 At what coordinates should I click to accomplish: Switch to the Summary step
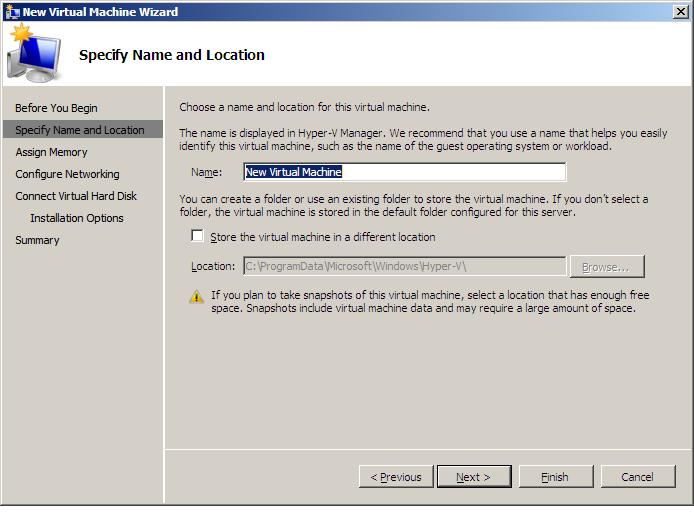[x=37, y=240]
